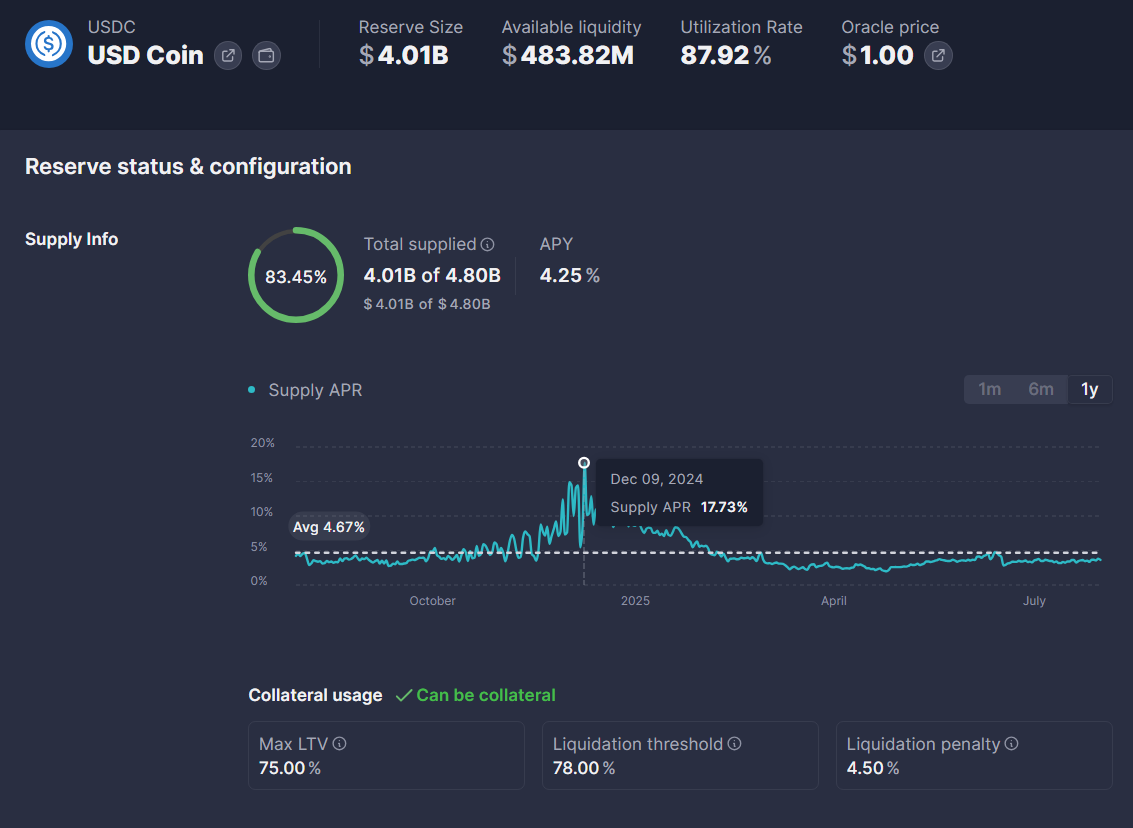Click the Can be collateral text
This screenshot has width=1133, height=828.
pos(486,695)
